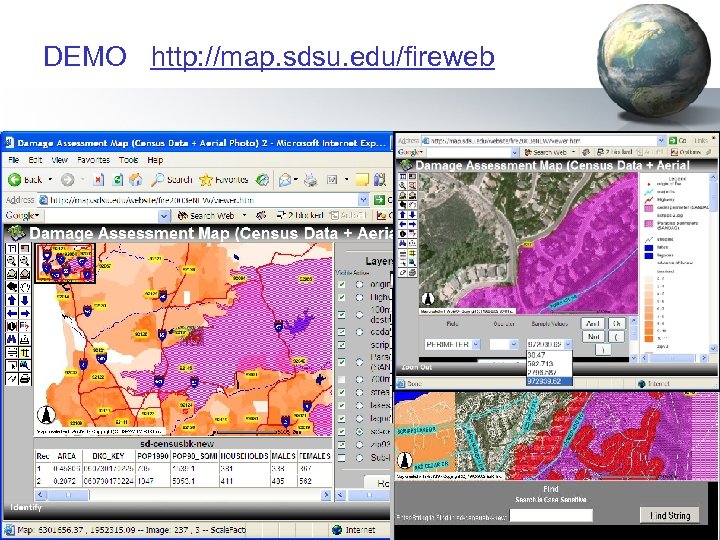Open the PERIMETER field dropdown
720x540 pixels.
476,344
